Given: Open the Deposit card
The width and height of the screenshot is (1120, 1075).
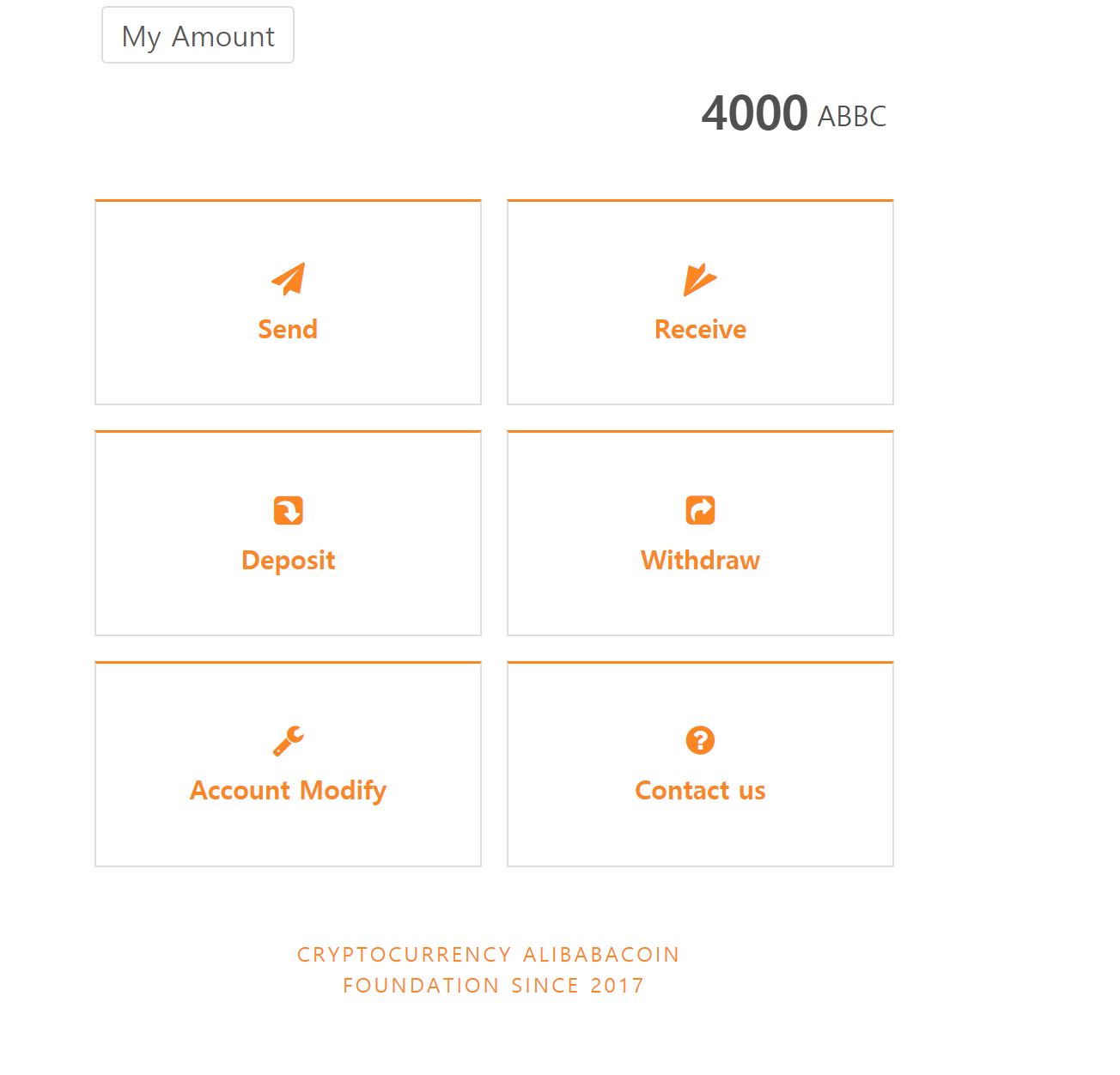Looking at the screenshot, I should [288, 533].
